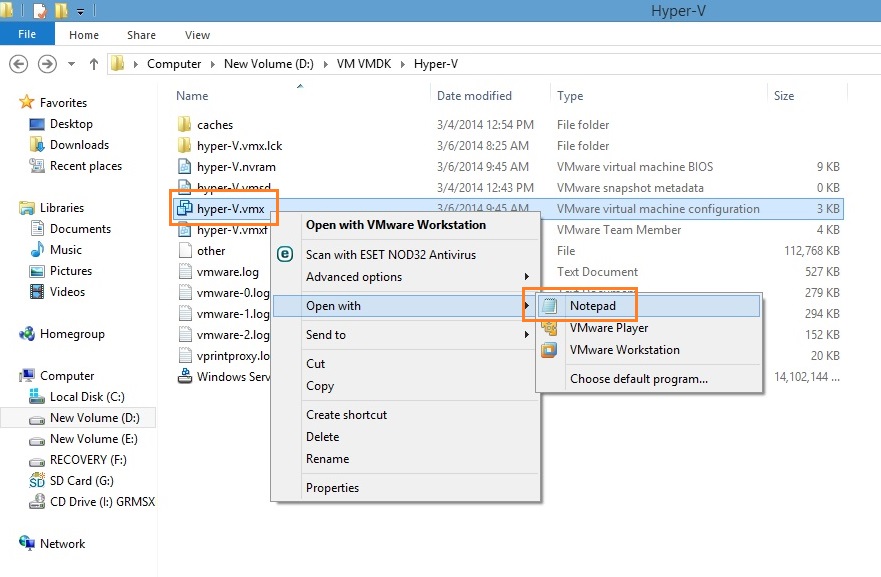Select hyper-V.vmx.lck folder icon
The height and width of the screenshot is (577, 881).
tap(184, 146)
